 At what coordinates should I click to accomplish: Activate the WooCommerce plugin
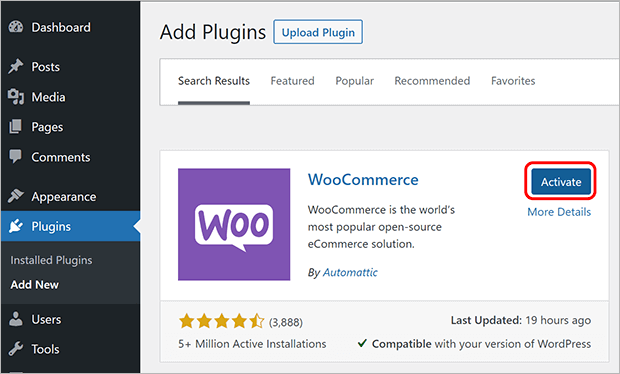point(561,182)
